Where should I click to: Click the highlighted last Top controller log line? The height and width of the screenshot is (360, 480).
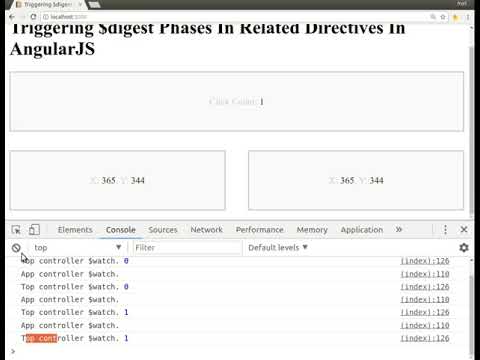click(75, 338)
